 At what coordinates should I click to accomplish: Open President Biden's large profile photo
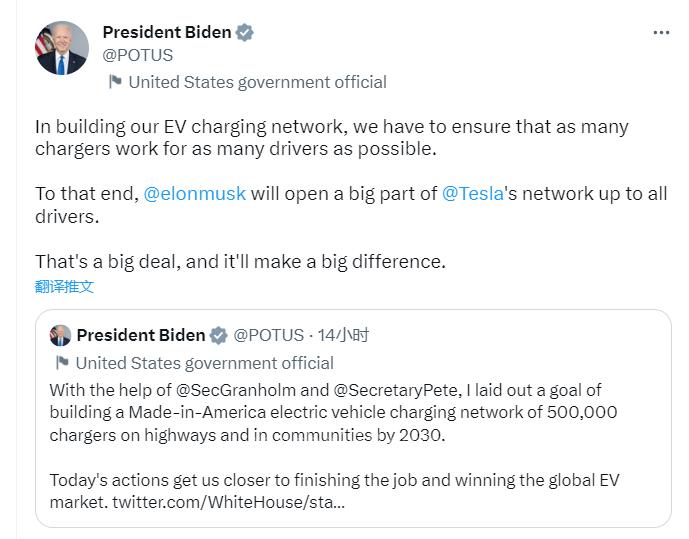[x=61, y=48]
